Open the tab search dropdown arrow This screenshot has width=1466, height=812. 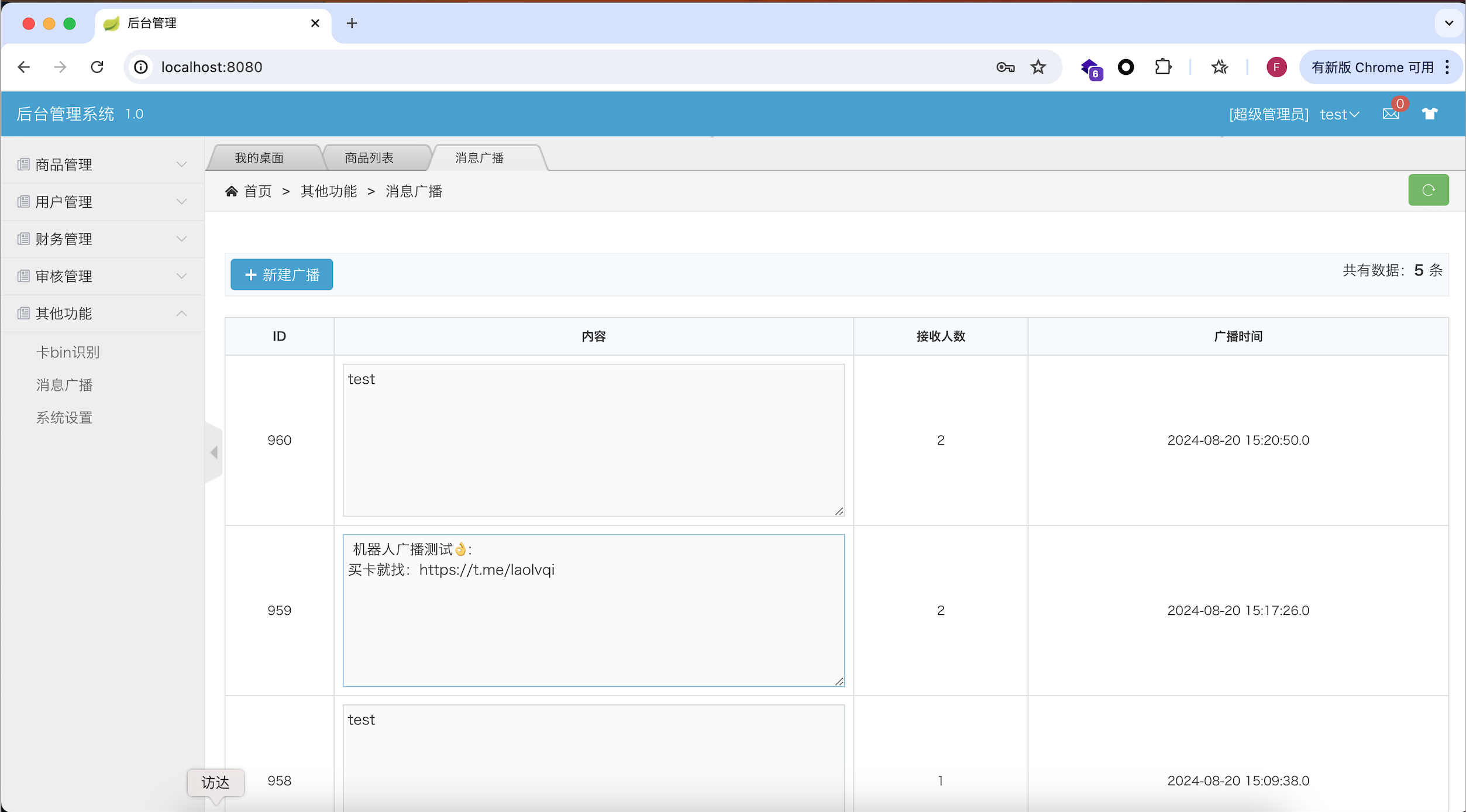[x=1449, y=23]
